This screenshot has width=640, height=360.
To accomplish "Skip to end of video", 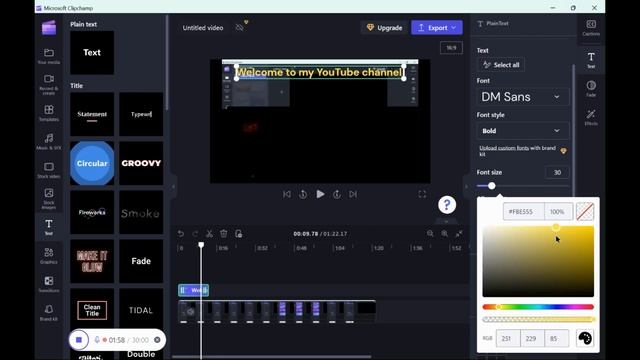I will point(353,194).
